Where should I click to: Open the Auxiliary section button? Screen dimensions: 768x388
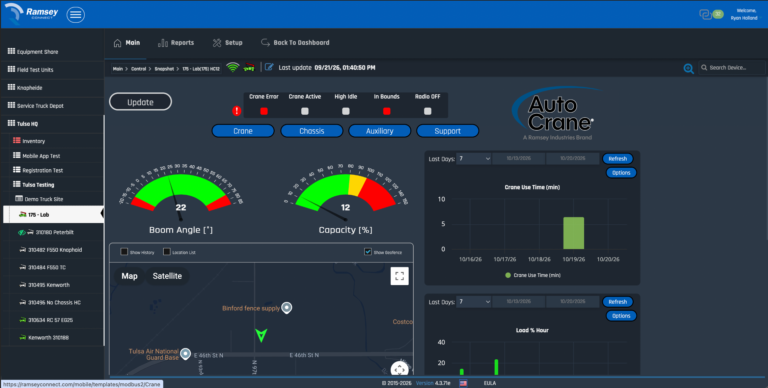(380, 131)
